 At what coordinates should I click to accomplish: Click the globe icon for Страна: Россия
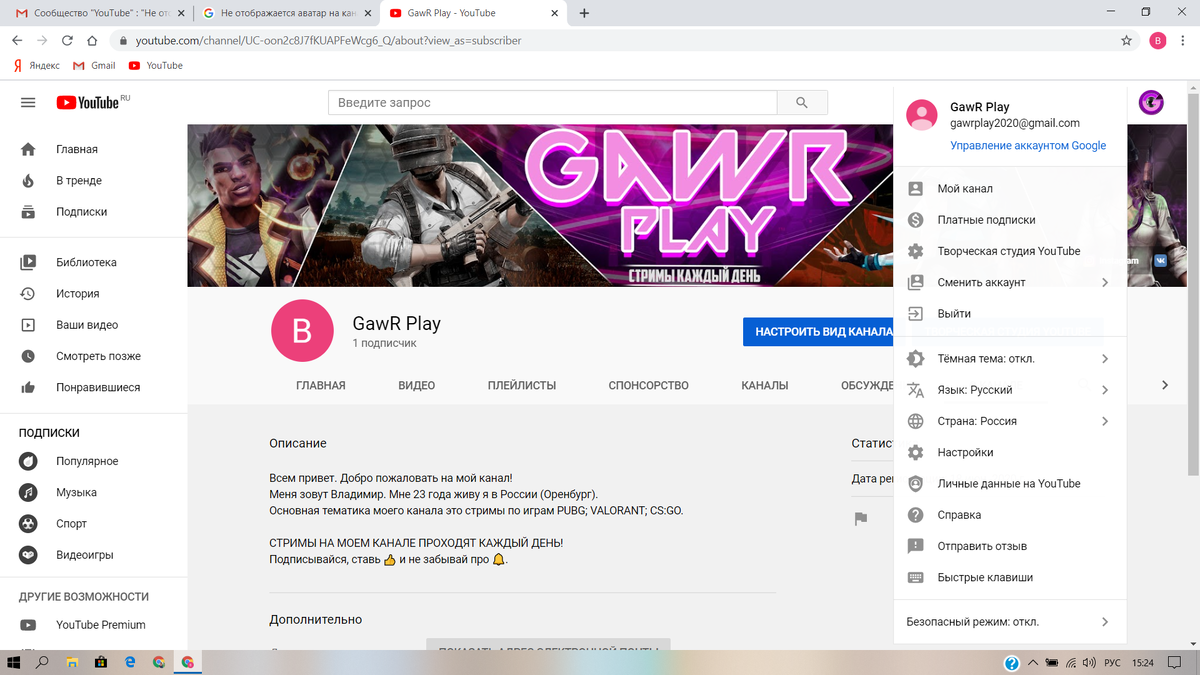tap(915, 421)
